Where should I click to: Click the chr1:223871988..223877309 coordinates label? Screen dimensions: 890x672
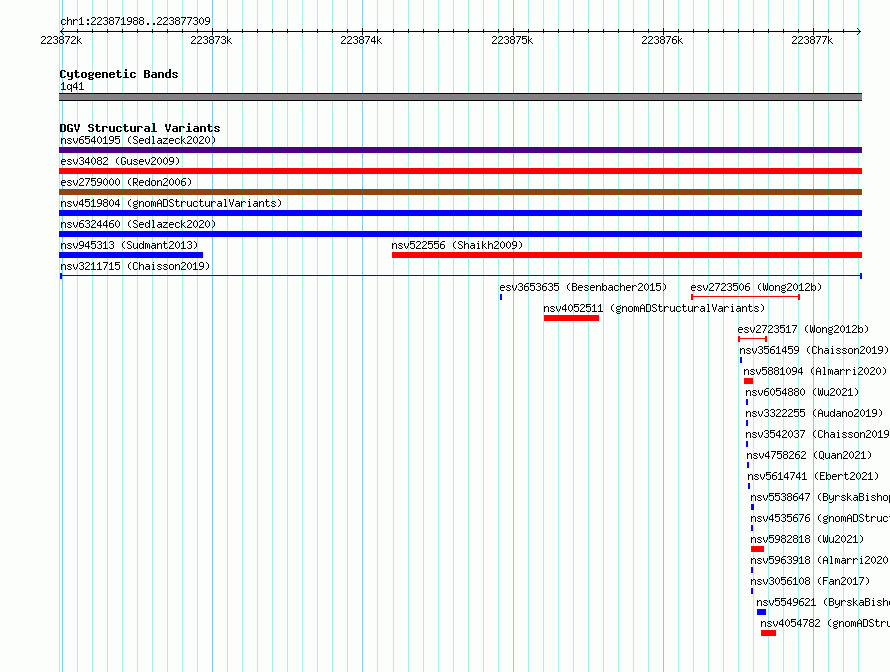pyautogui.click(x=135, y=21)
